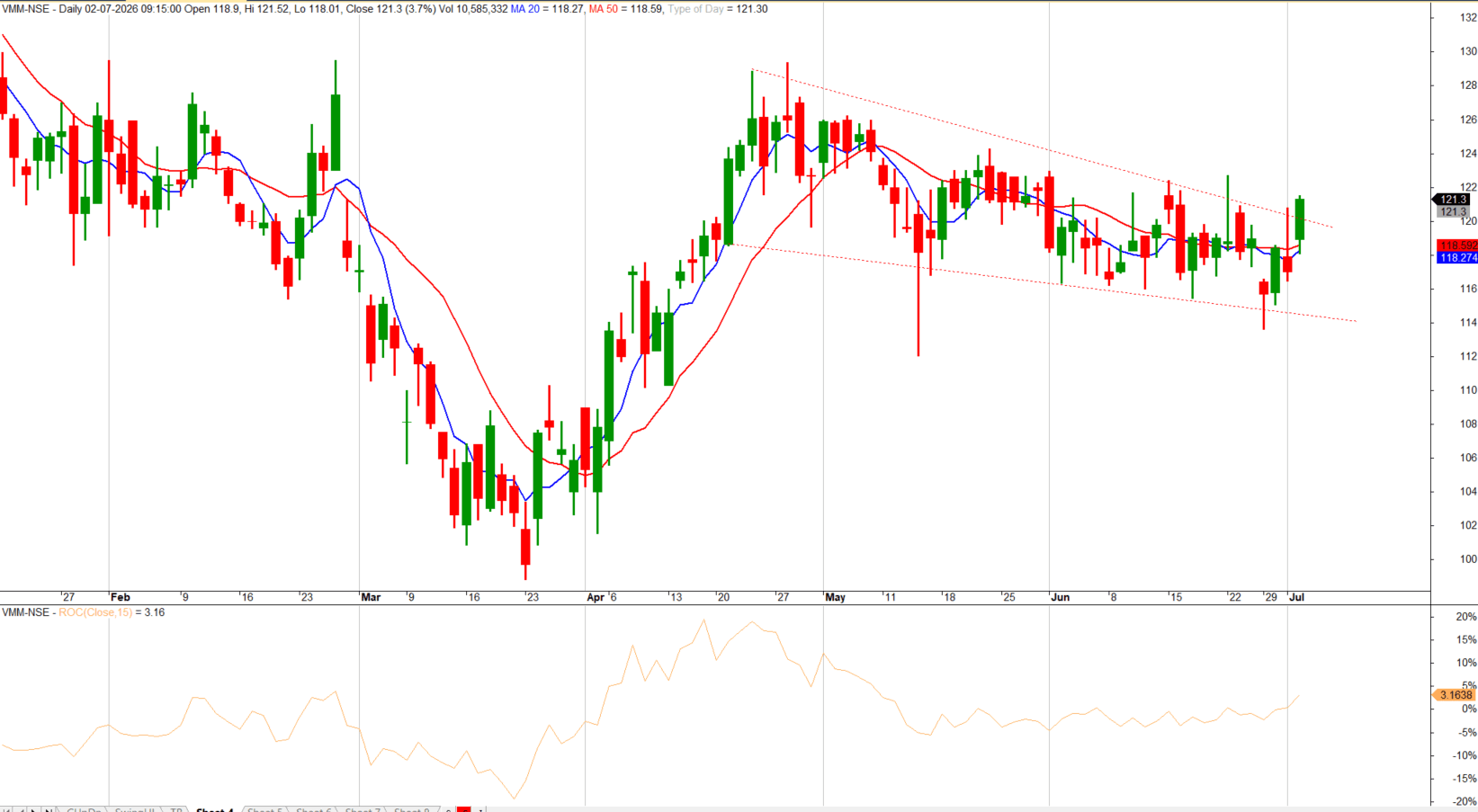Click the black 121.3 last price marker
The image size is (1478, 812).
coord(1453,200)
